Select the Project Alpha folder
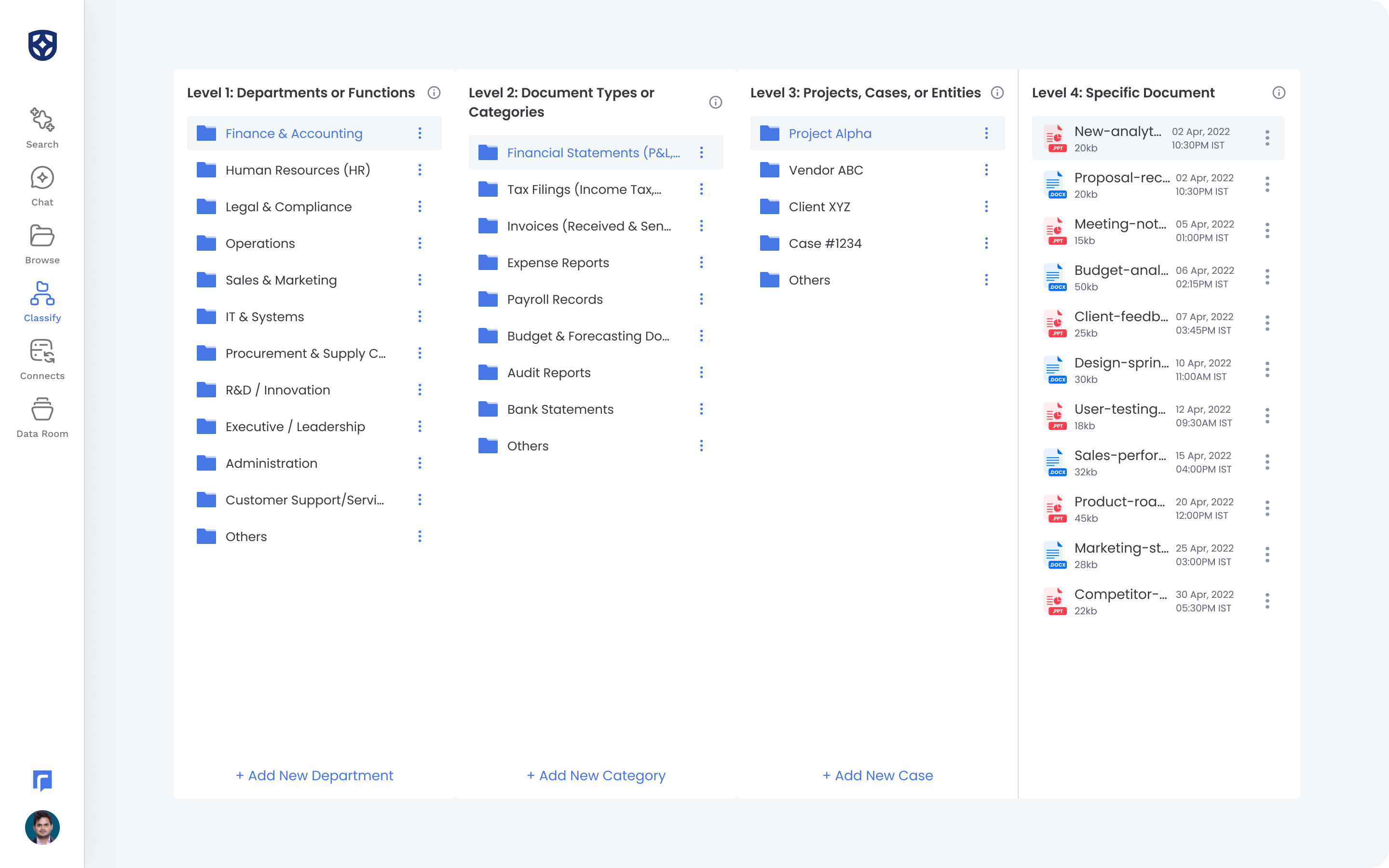 (878, 133)
